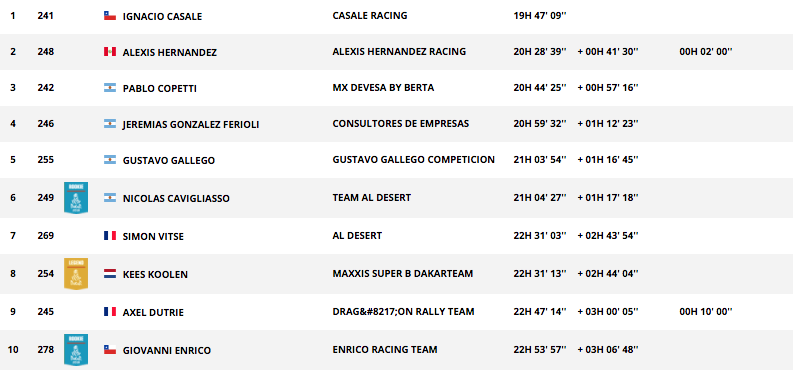The image size is (800, 372).
Task: Click the Netherlands flag beside Kees Koolen
Action: coord(110,274)
